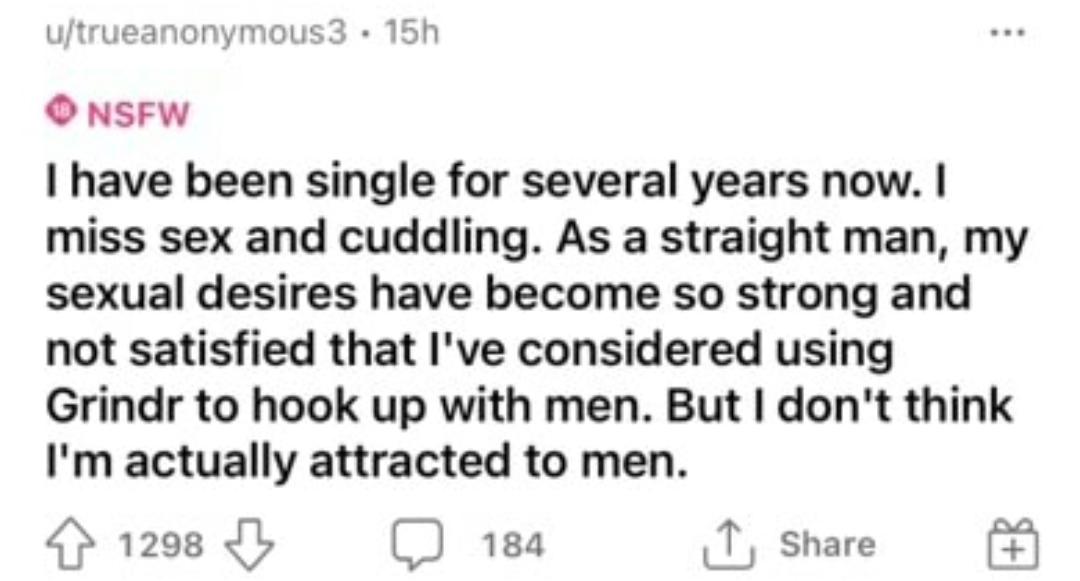Click the phrase "miss sex and cuddling"
1080x581 pixels.
289,238
